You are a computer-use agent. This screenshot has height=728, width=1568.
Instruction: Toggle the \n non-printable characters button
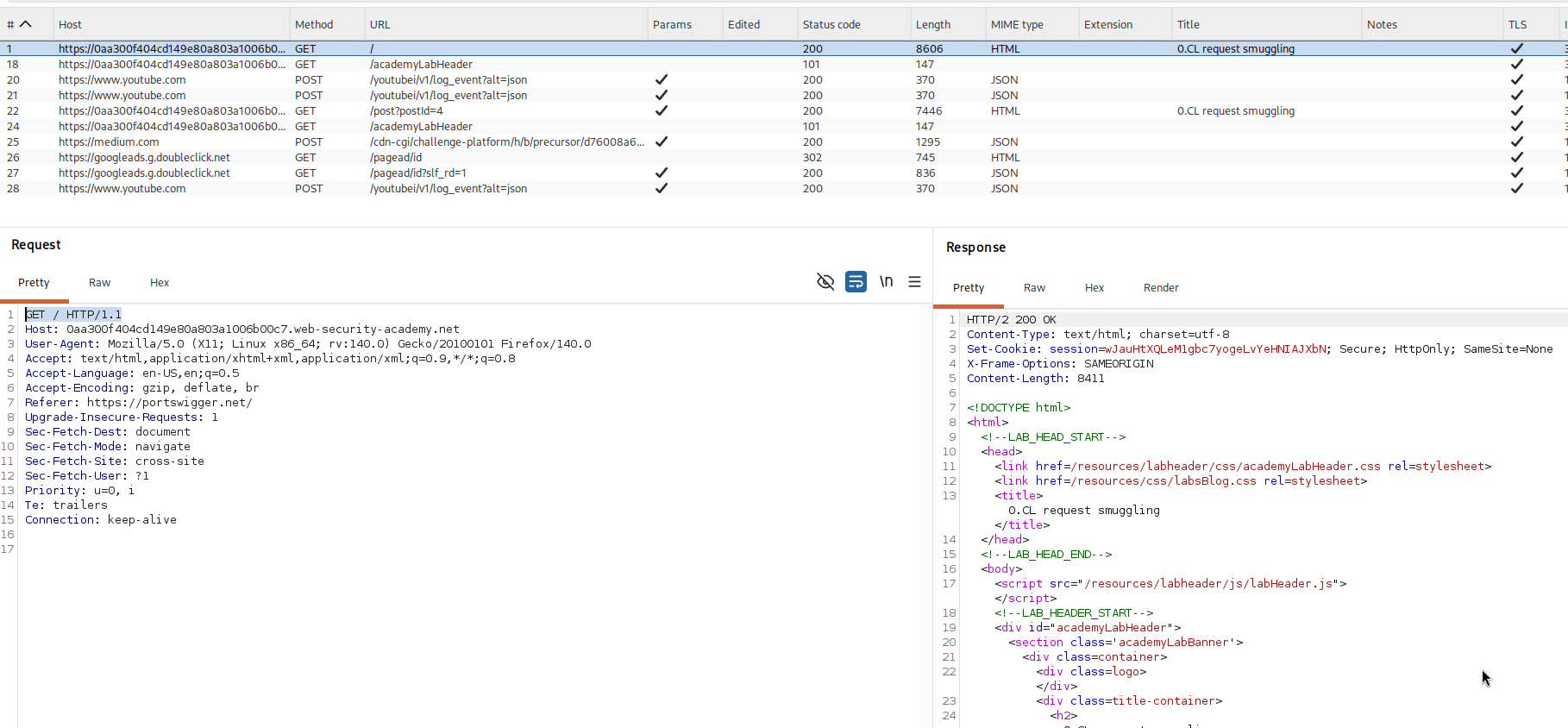(x=886, y=282)
